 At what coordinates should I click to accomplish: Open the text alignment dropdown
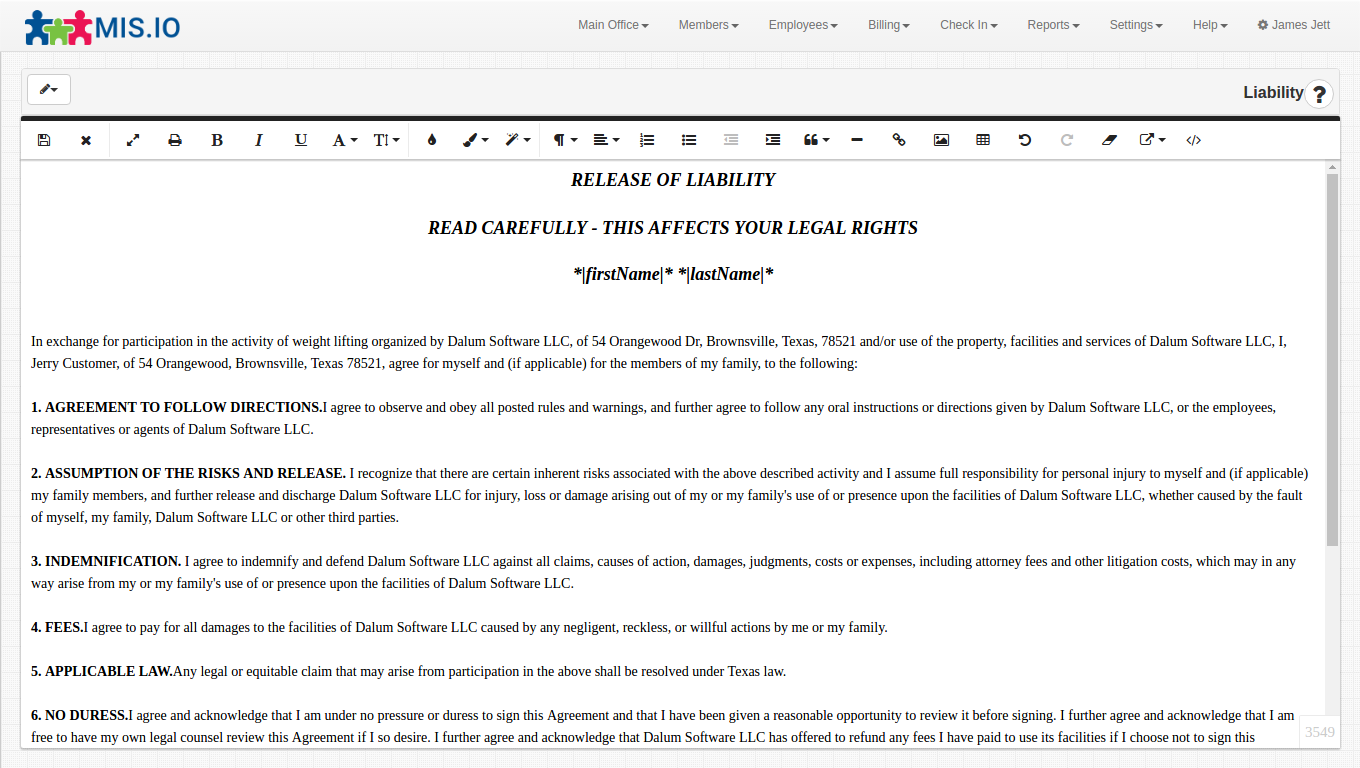point(606,140)
